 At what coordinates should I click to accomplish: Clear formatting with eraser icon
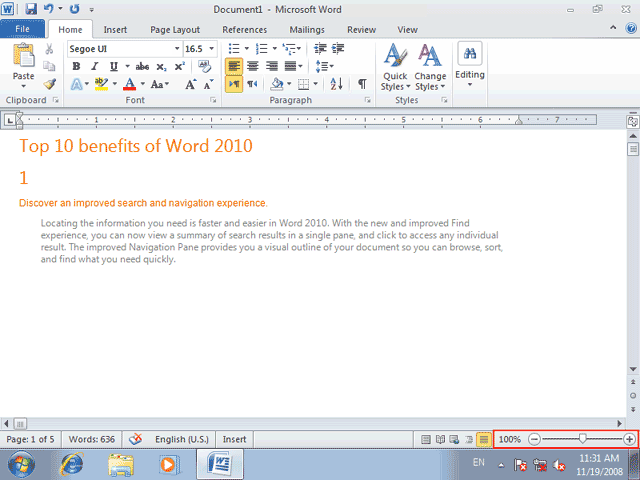point(204,66)
